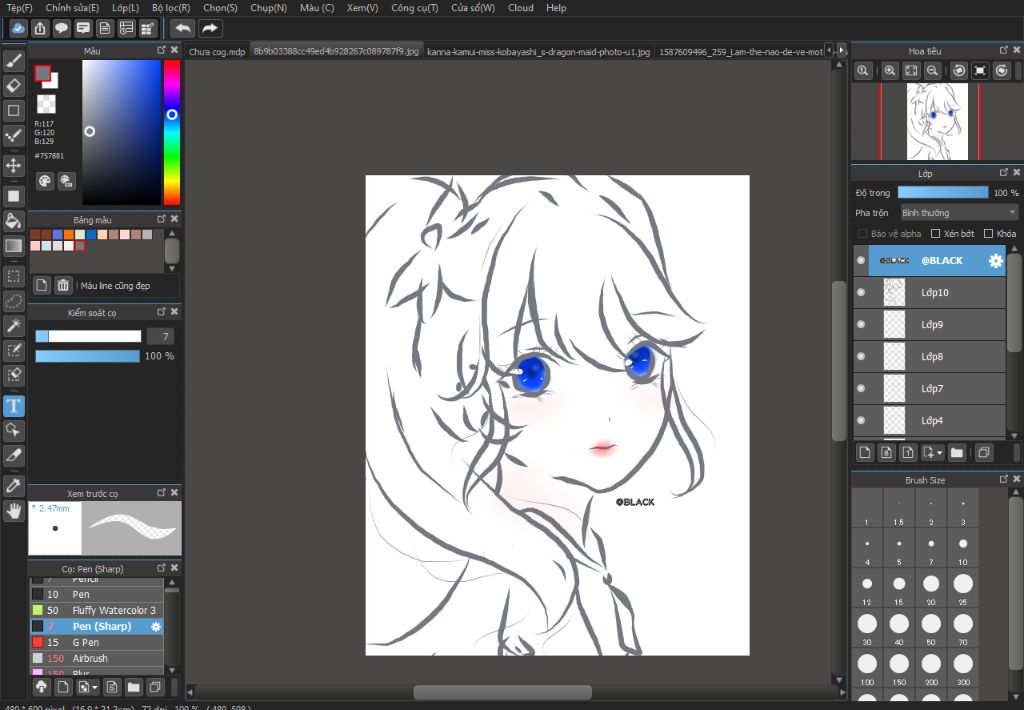Toggle visibility of Lớp4 layer

(861, 420)
